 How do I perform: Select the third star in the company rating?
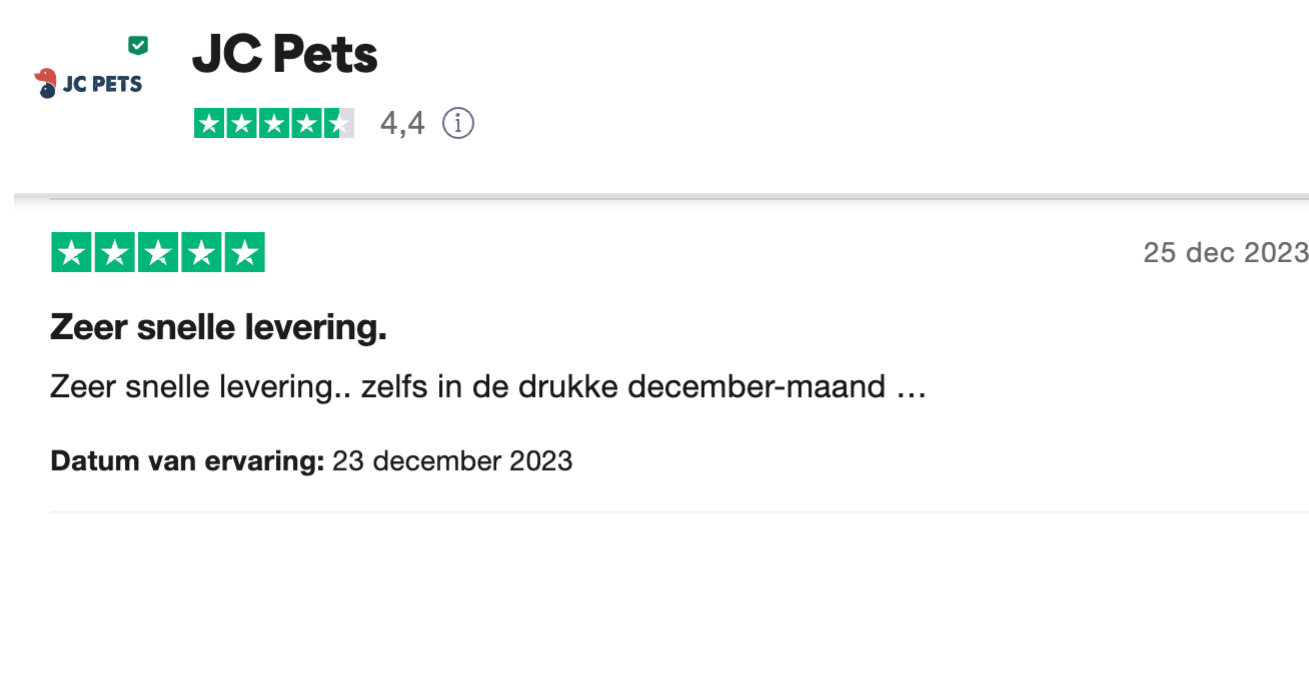(x=274, y=124)
